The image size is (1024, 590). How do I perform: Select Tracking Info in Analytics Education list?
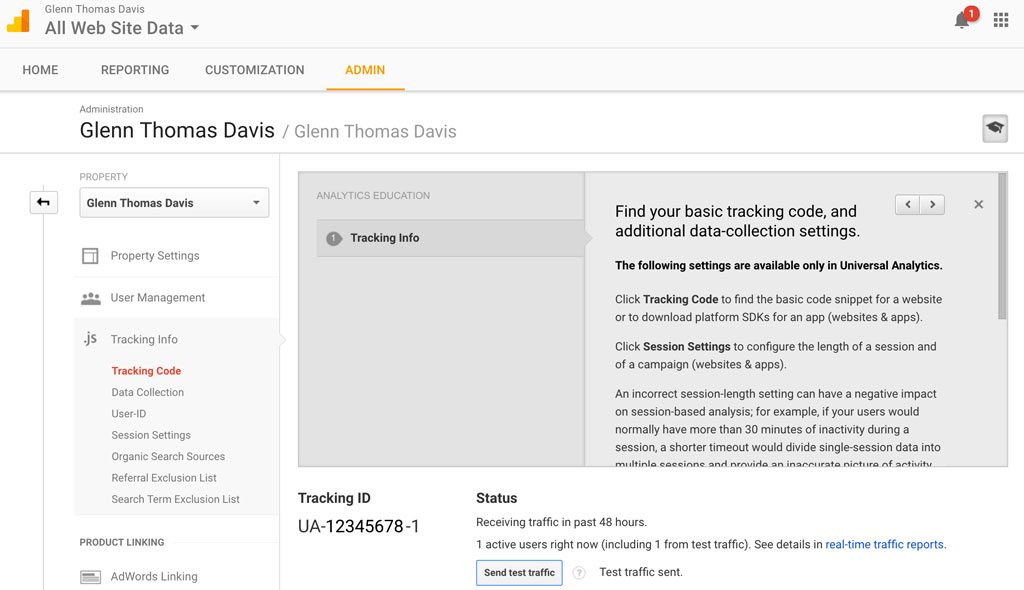(451, 238)
